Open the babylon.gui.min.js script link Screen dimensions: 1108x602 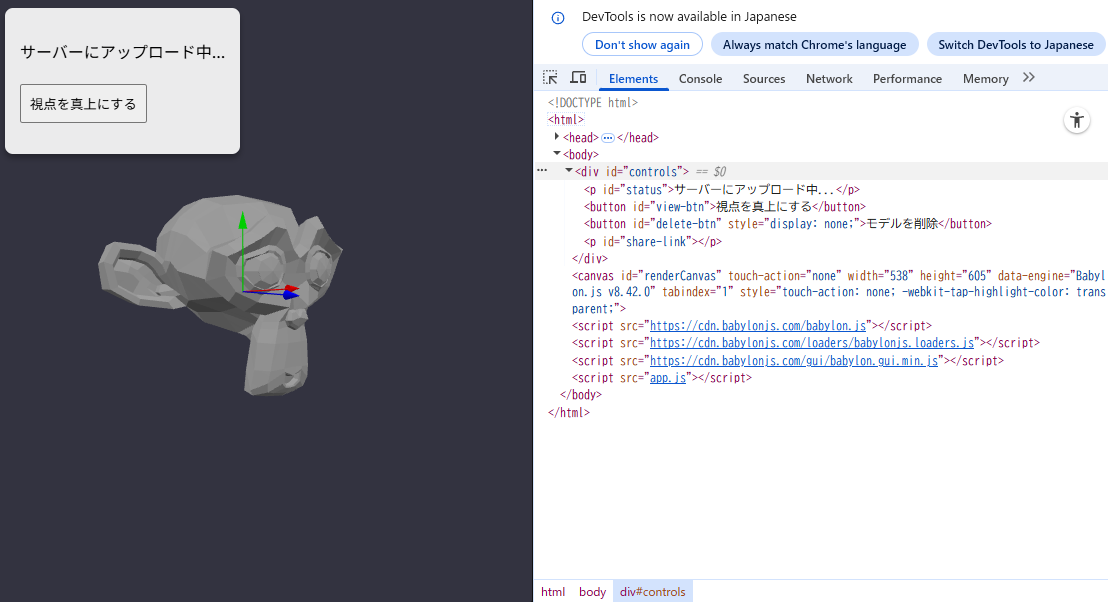(794, 360)
